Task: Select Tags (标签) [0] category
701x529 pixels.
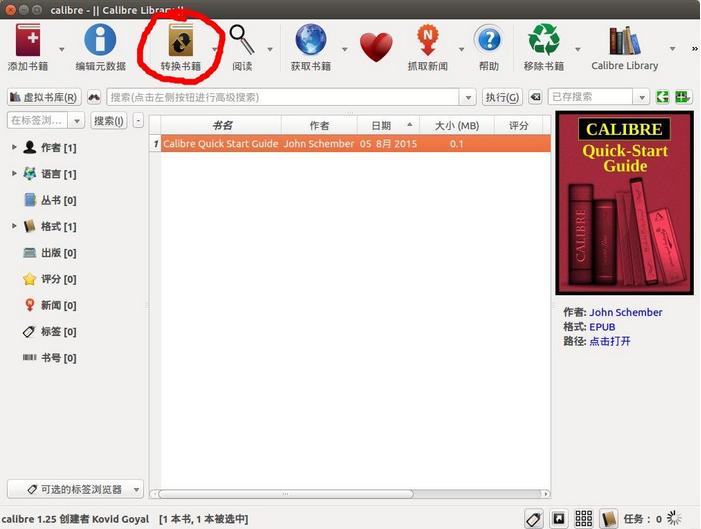Action: (50, 331)
